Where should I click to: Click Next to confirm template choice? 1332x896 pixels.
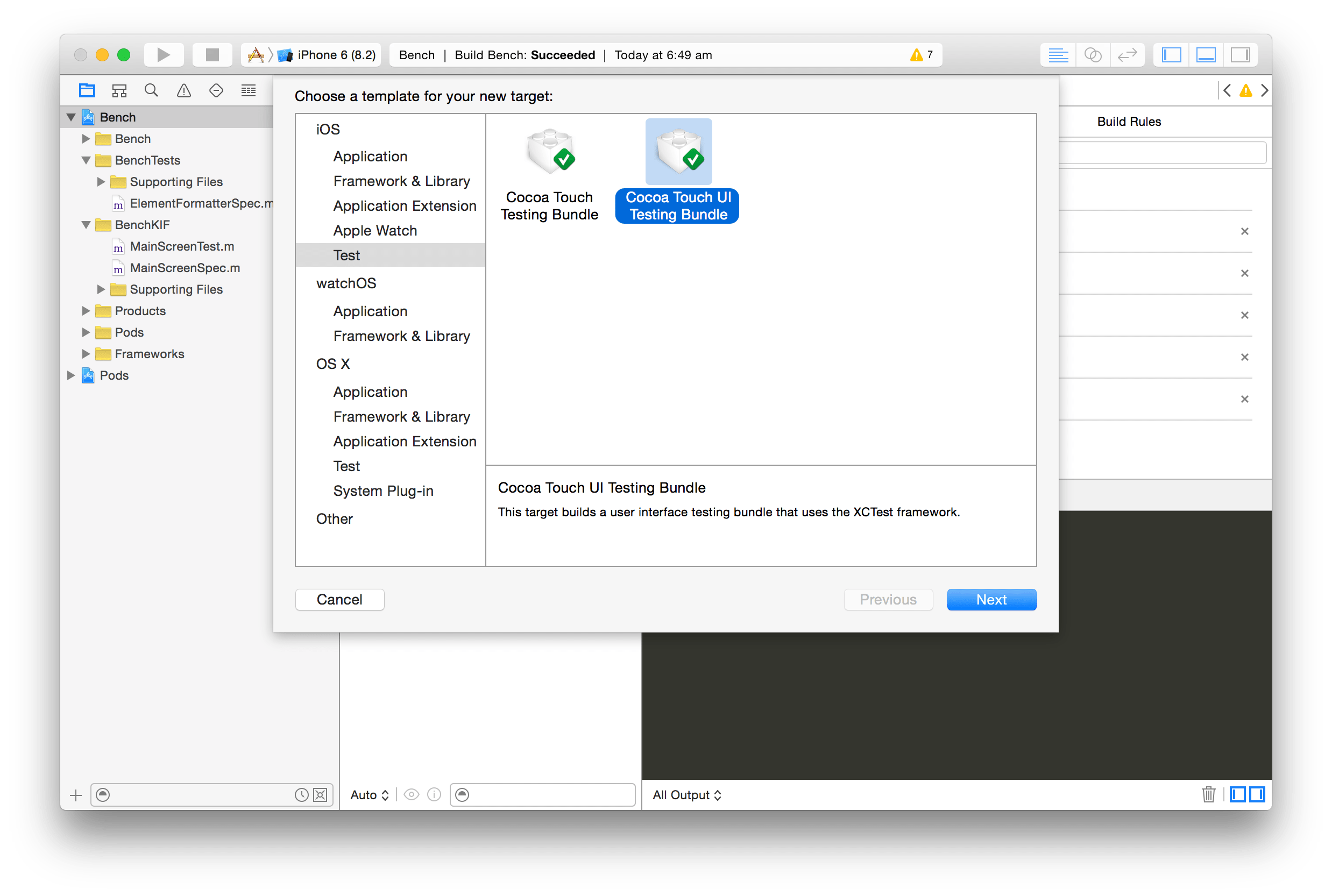point(991,599)
